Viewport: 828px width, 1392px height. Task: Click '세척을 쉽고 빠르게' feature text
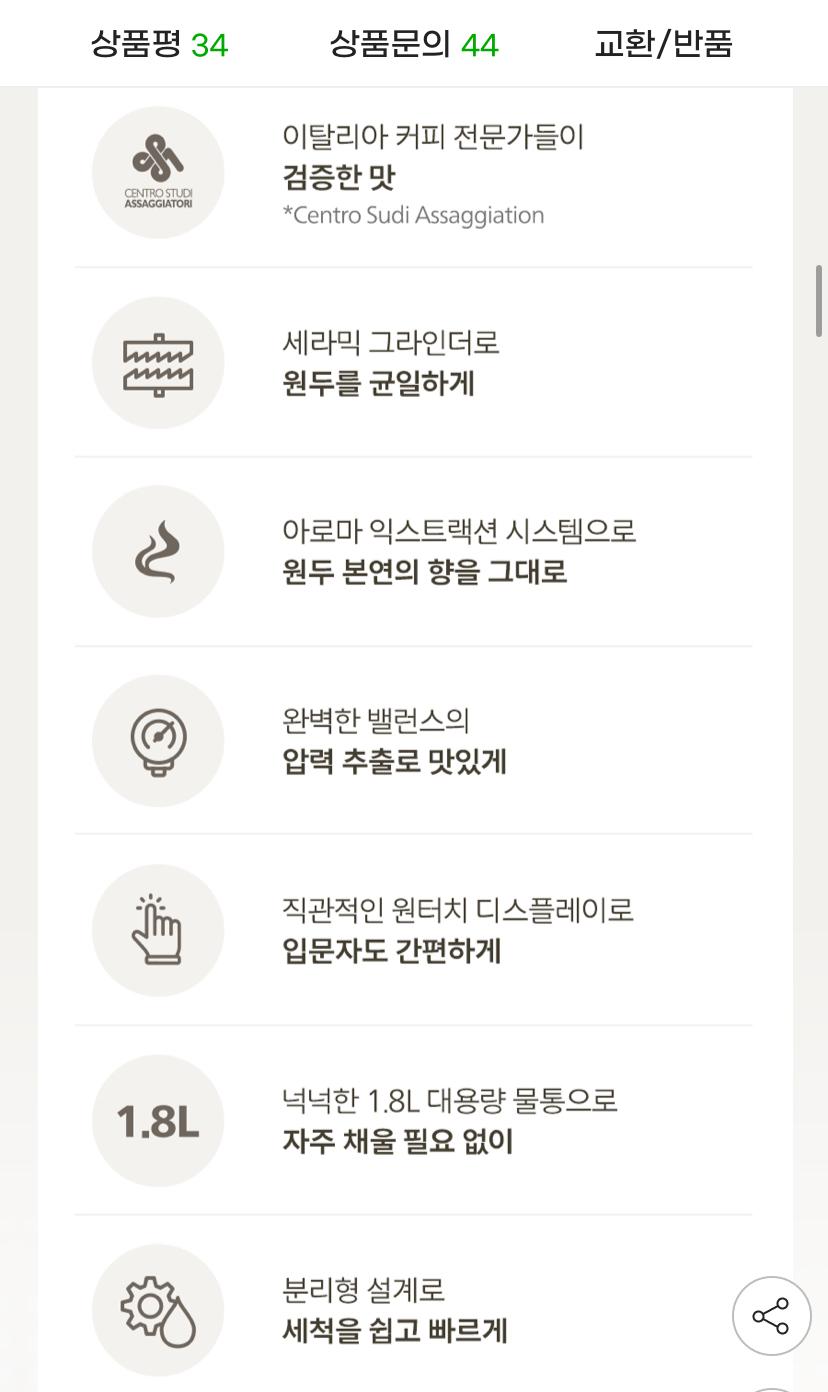[394, 1331]
